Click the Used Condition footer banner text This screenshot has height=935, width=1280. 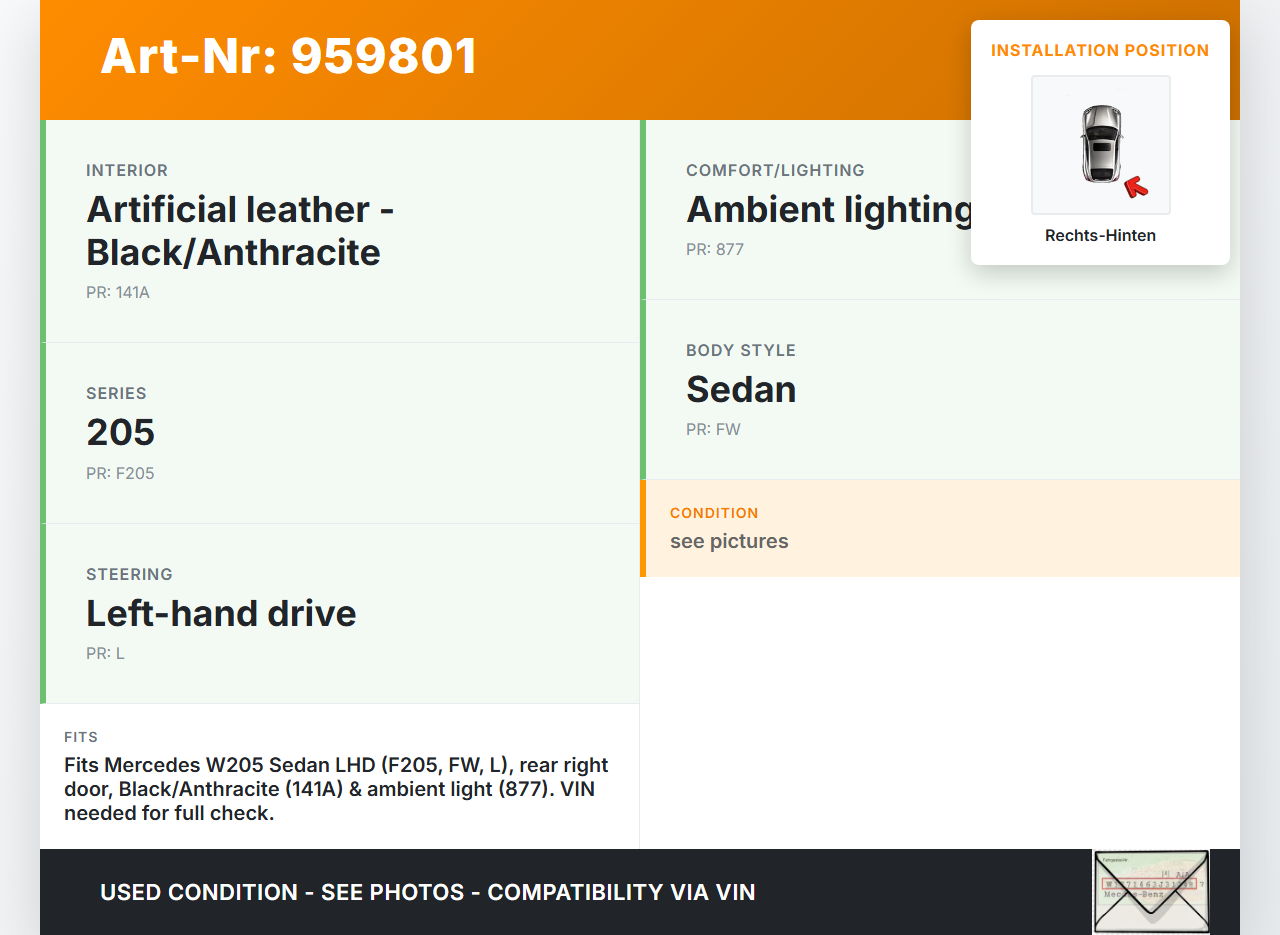(427, 892)
